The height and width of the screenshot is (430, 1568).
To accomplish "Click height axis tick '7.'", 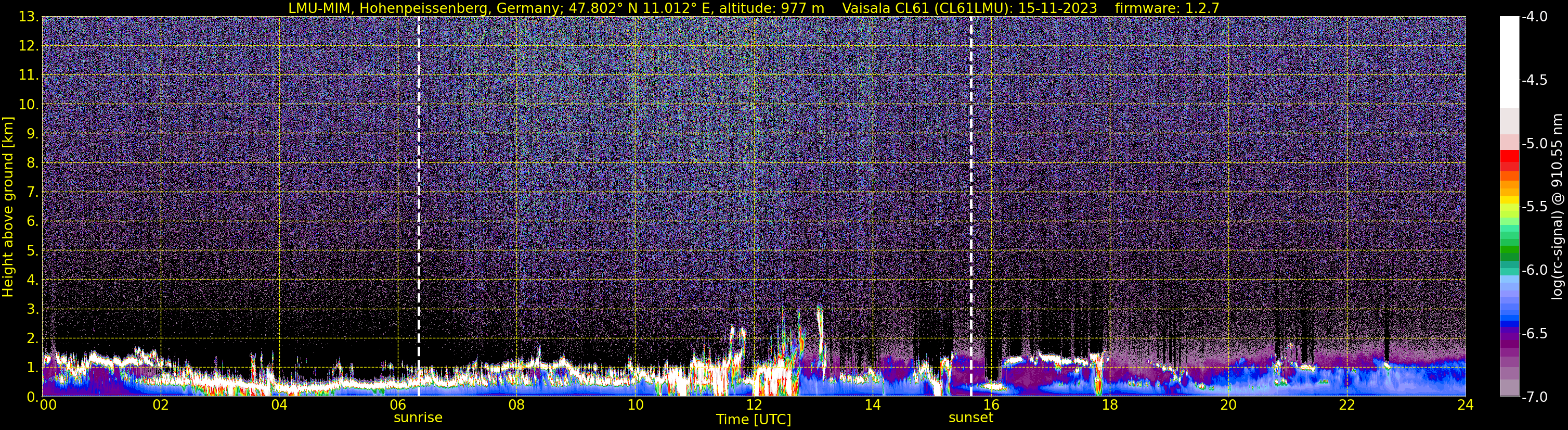I will (x=32, y=193).
